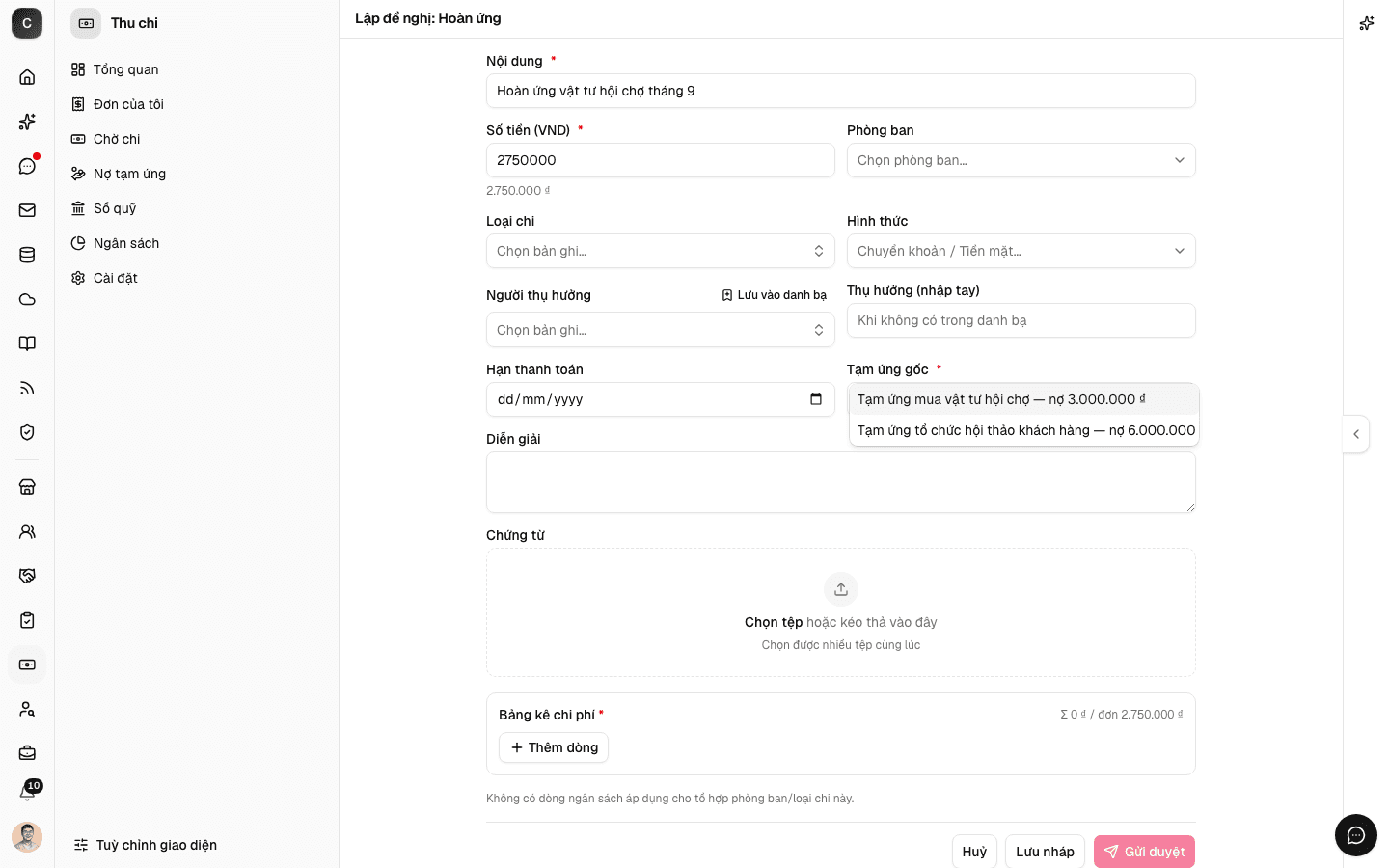Open the RSS feed icon
Screen dimensions: 1389x868
tap(27, 388)
